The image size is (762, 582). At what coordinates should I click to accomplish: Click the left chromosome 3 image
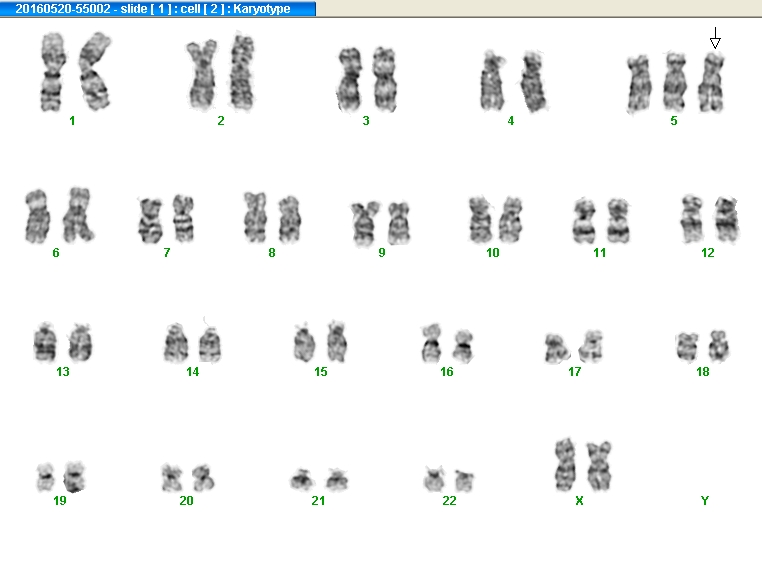[x=350, y=80]
